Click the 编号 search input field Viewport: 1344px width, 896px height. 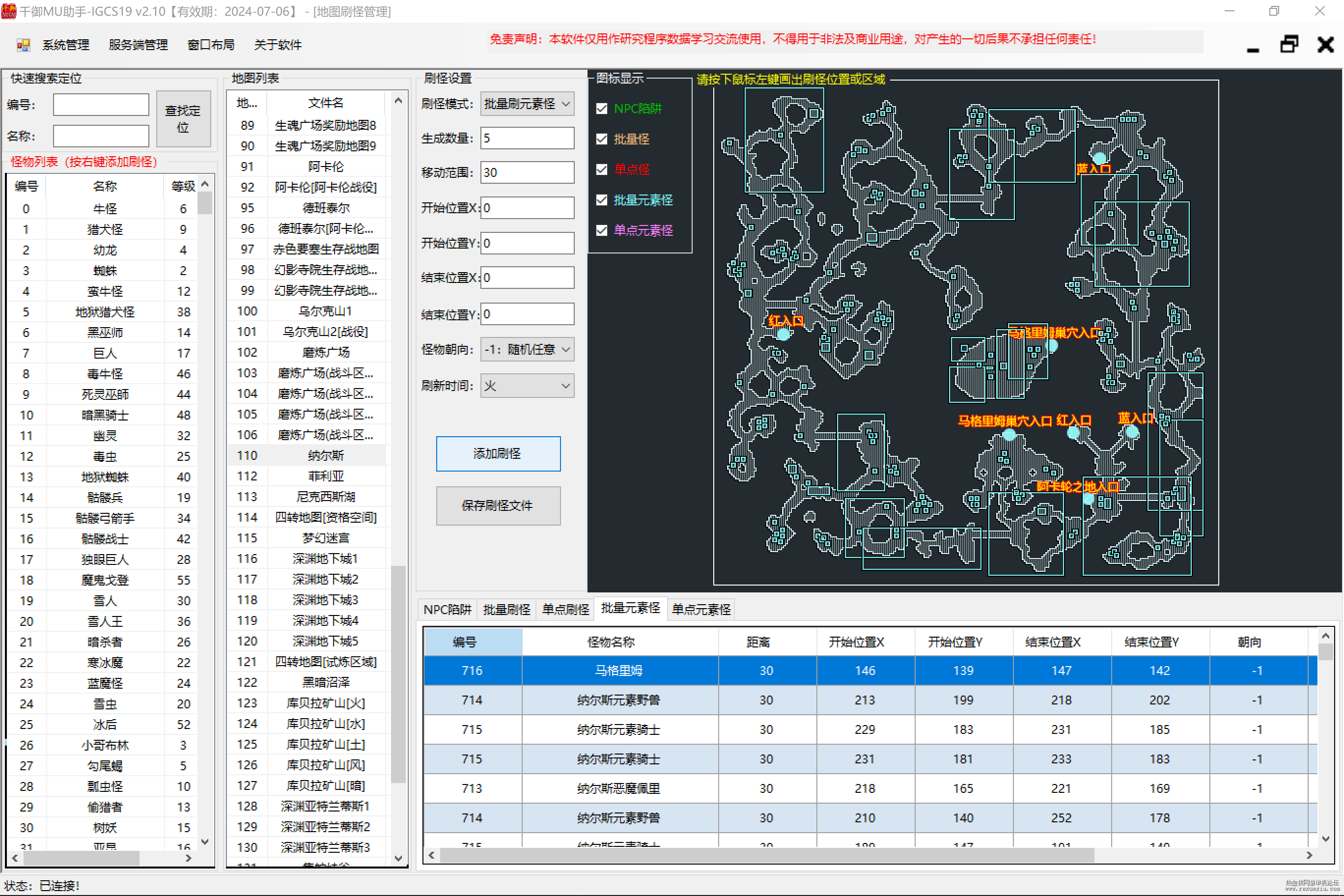click(x=101, y=105)
